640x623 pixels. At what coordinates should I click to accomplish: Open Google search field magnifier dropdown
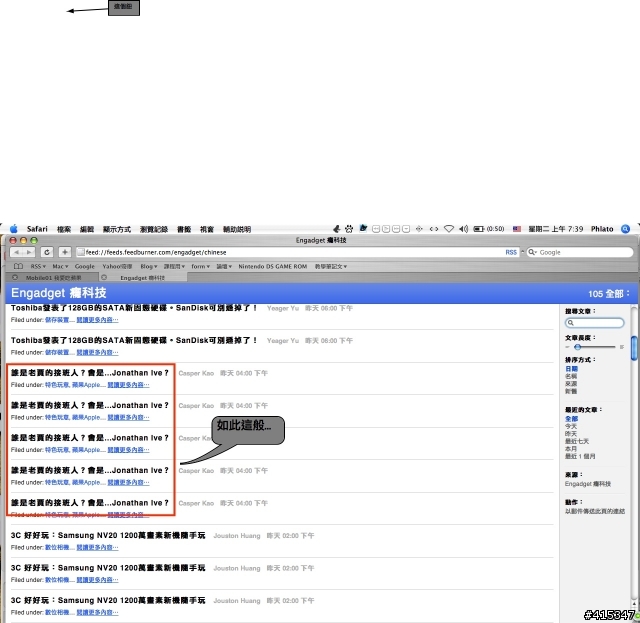[x=533, y=252]
